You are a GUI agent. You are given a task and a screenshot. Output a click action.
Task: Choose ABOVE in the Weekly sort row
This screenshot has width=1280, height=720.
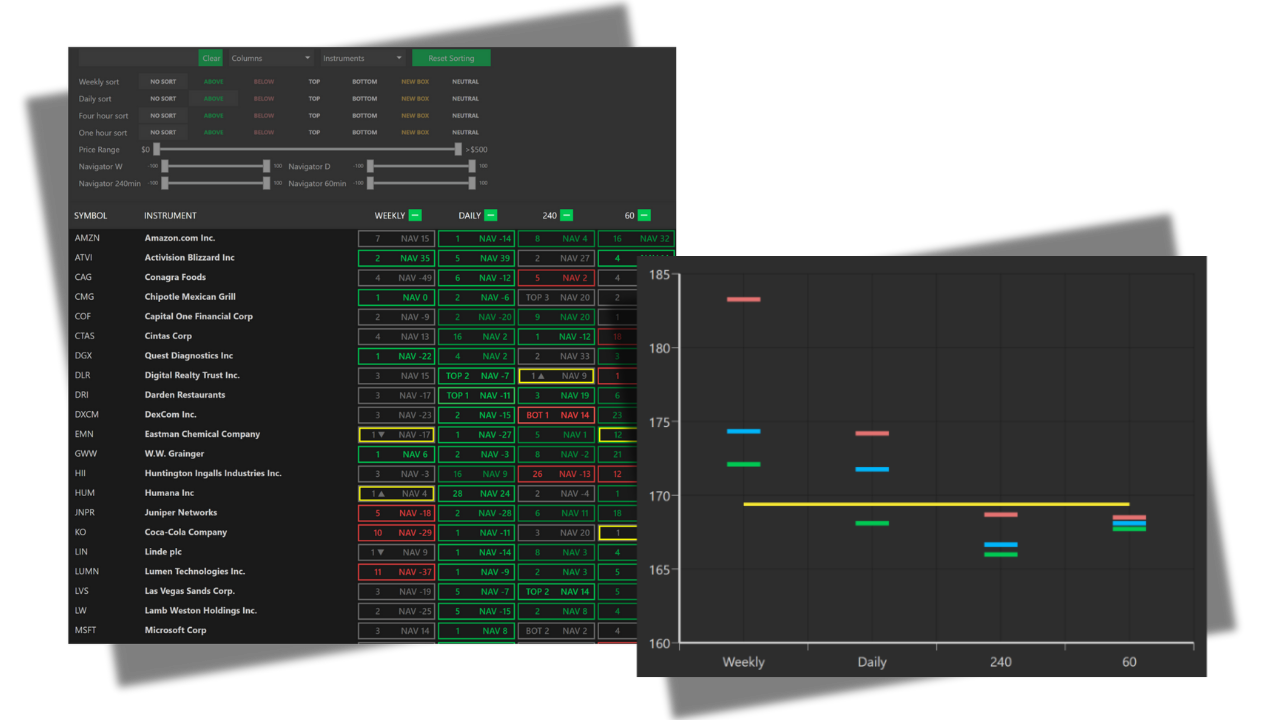pos(214,82)
